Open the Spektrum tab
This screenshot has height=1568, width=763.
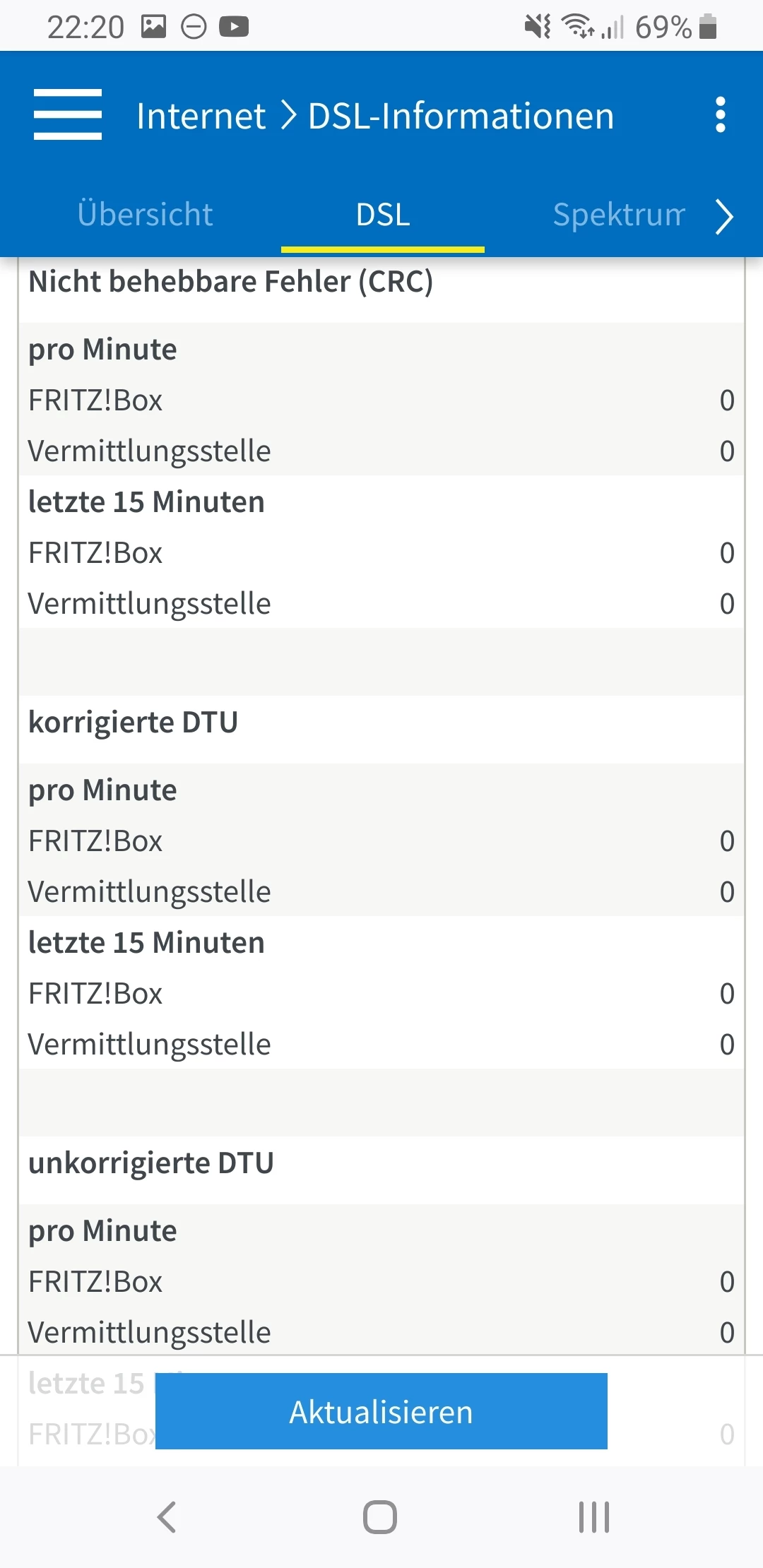coord(619,215)
